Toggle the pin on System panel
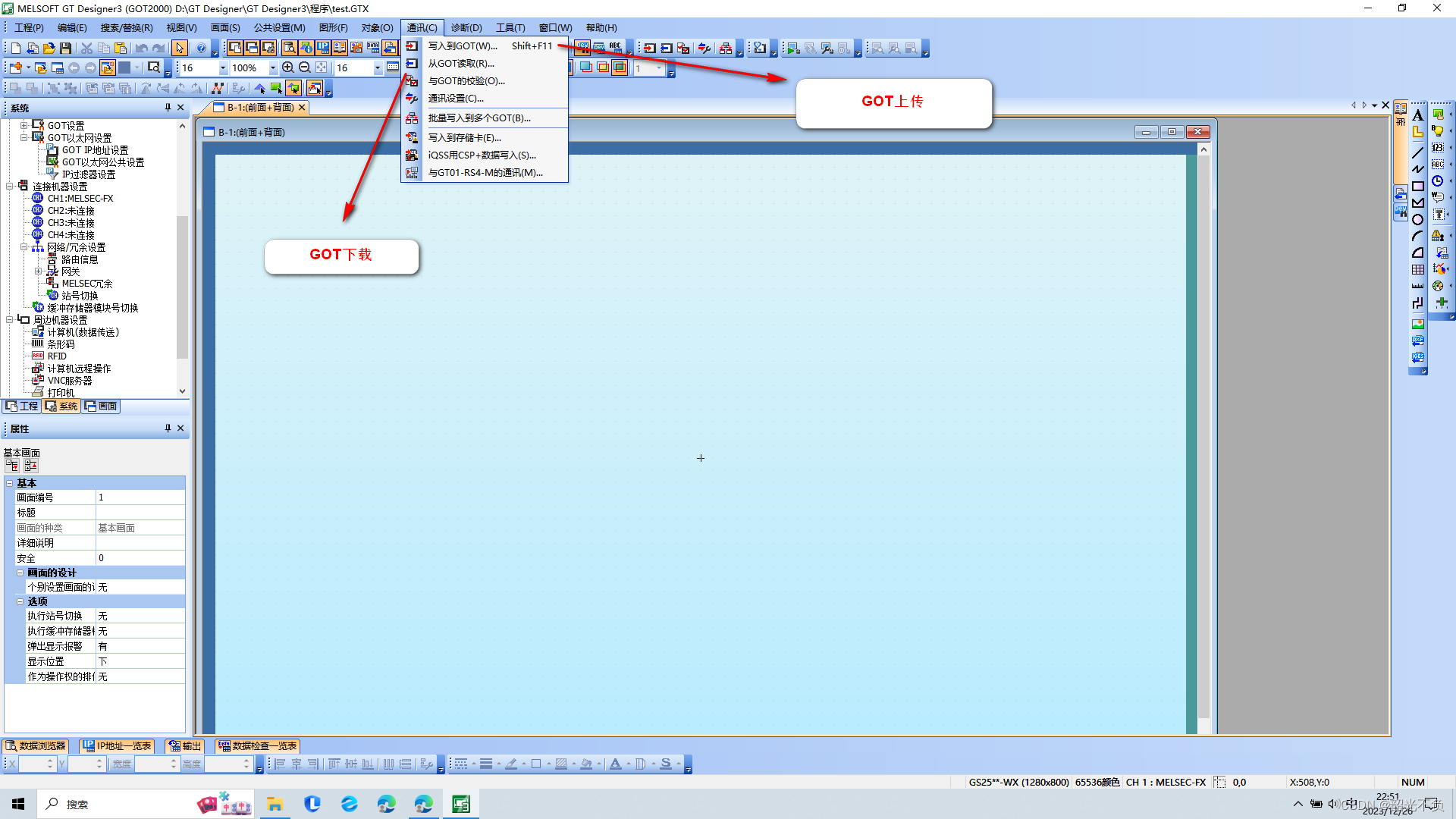The image size is (1456, 819). pyautogui.click(x=168, y=108)
